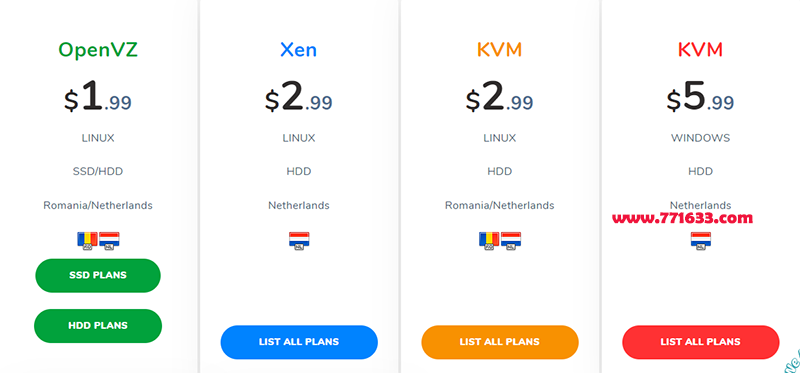This screenshot has width=800, height=373.
Task: Click orange LIST ALL PLANS button
Action: 500,342
